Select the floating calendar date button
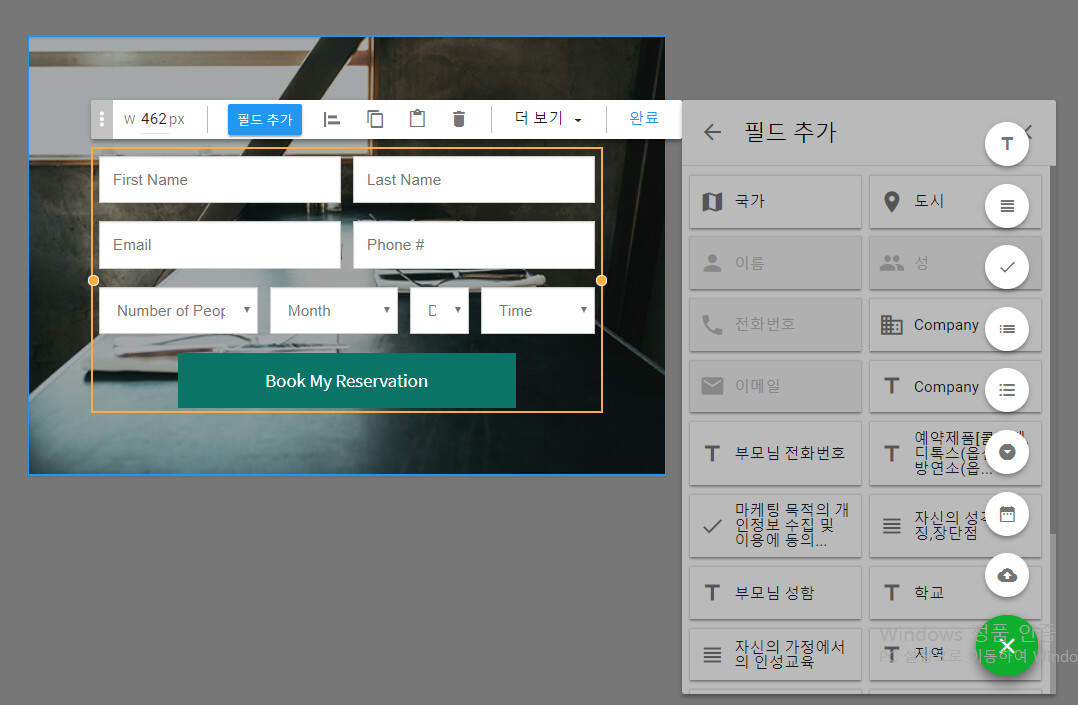 coord(1006,514)
